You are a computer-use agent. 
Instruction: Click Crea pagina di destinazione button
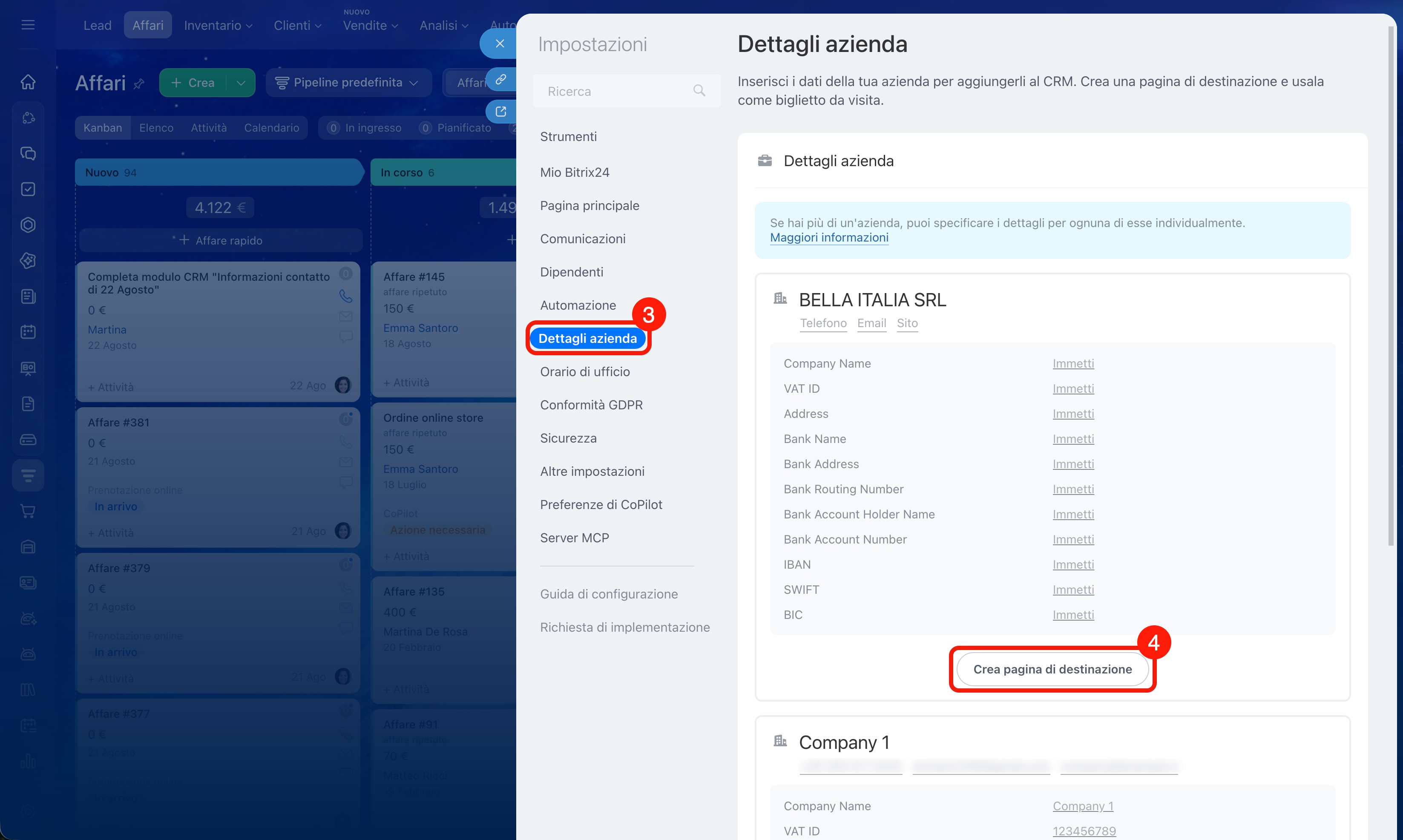click(x=1052, y=669)
